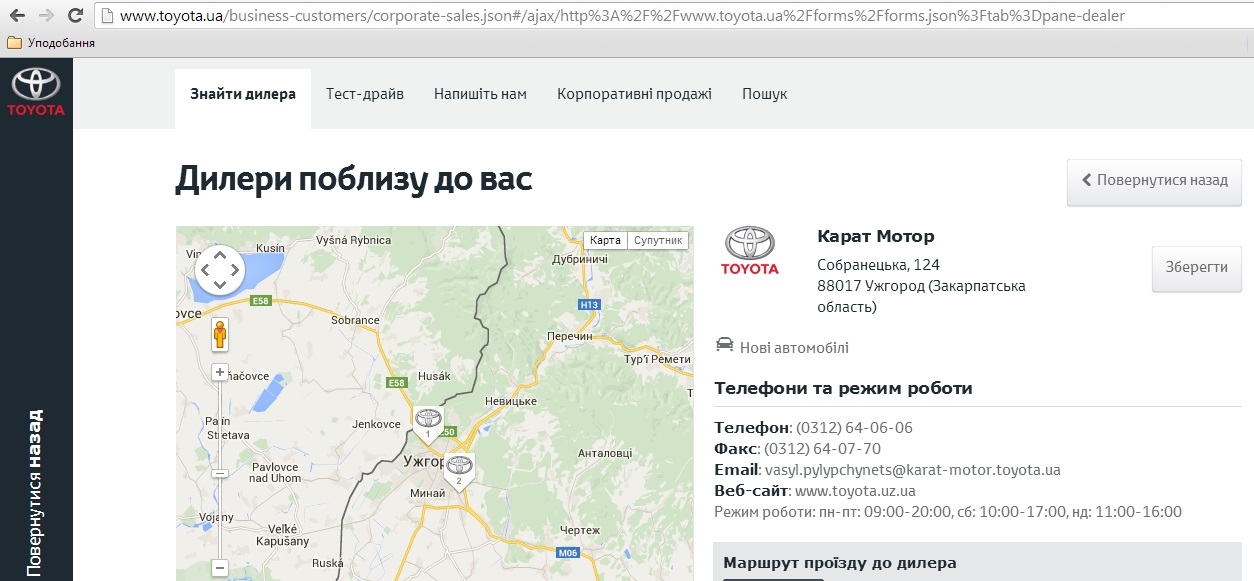Image resolution: width=1254 pixels, height=581 pixels.
Task: Click the map zoom slider handle
Action: [x=220, y=473]
